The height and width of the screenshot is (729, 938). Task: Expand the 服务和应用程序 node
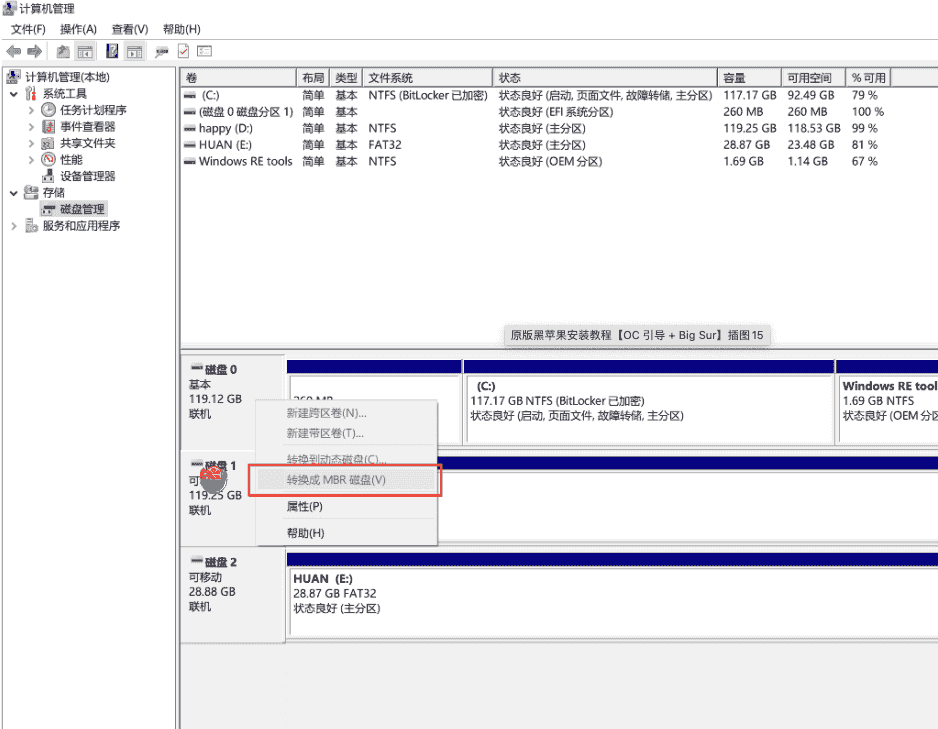[x=14, y=226]
